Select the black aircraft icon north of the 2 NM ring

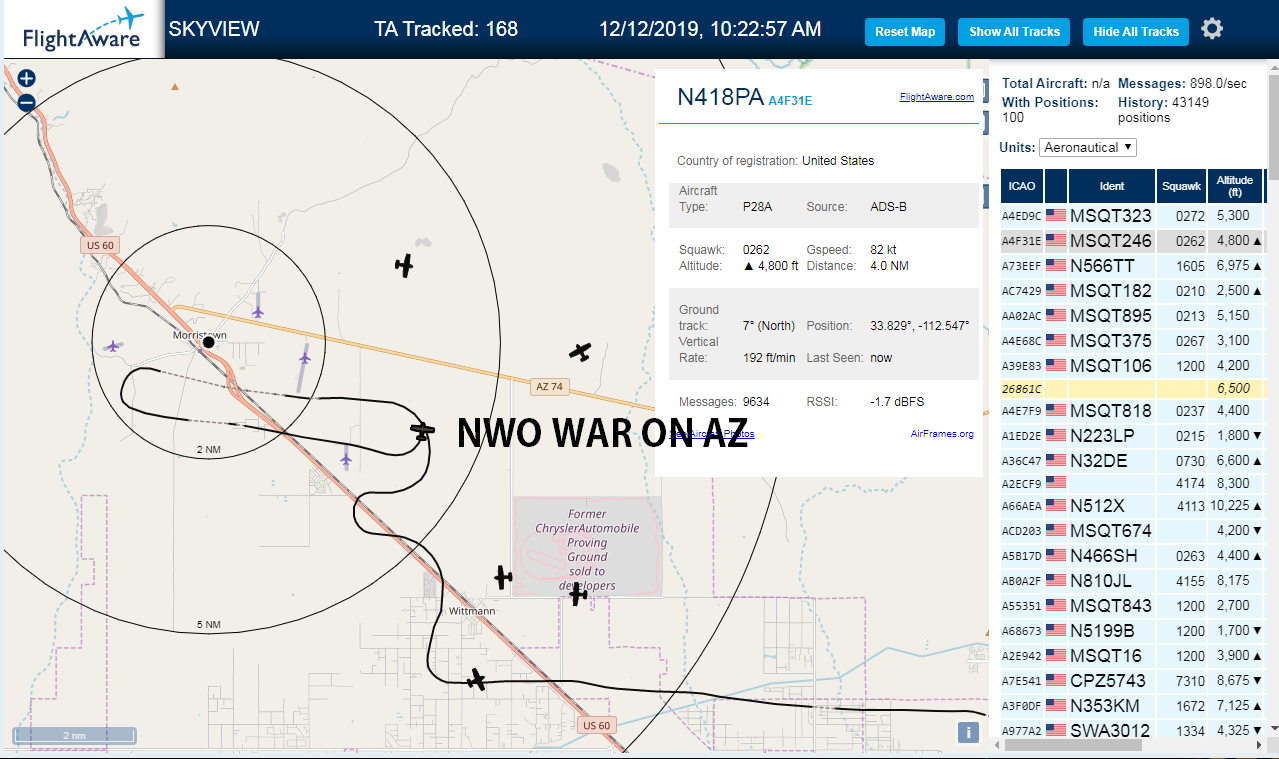pyautogui.click(x=404, y=265)
